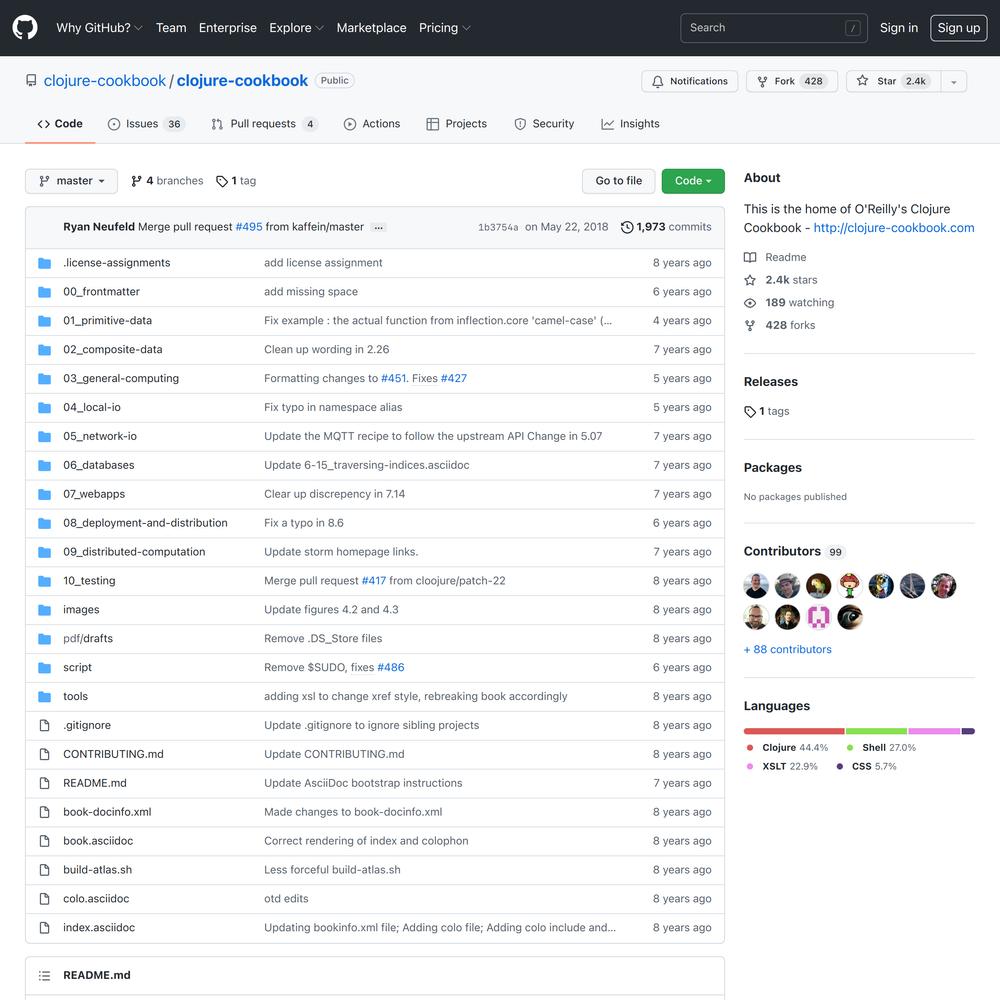The width and height of the screenshot is (1000, 1000).
Task: Open the clojure-cookbook.com link
Action: pos(893,228)
